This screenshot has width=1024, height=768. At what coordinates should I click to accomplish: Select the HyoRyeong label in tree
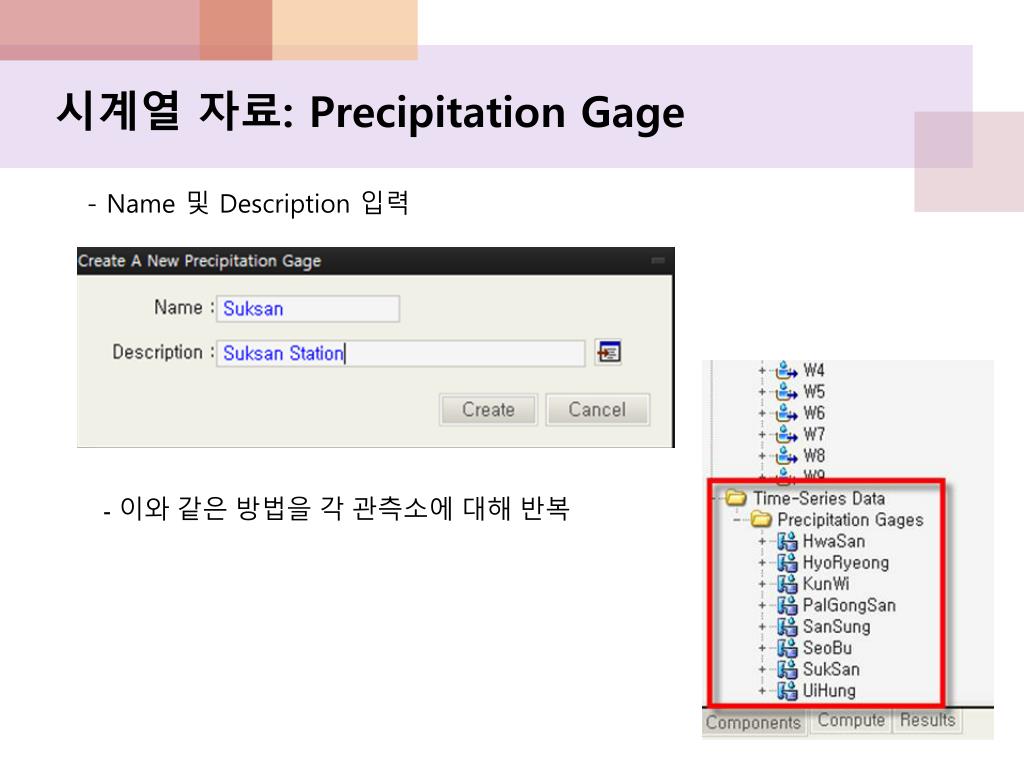pyautogui.click(x=846, y=563)
